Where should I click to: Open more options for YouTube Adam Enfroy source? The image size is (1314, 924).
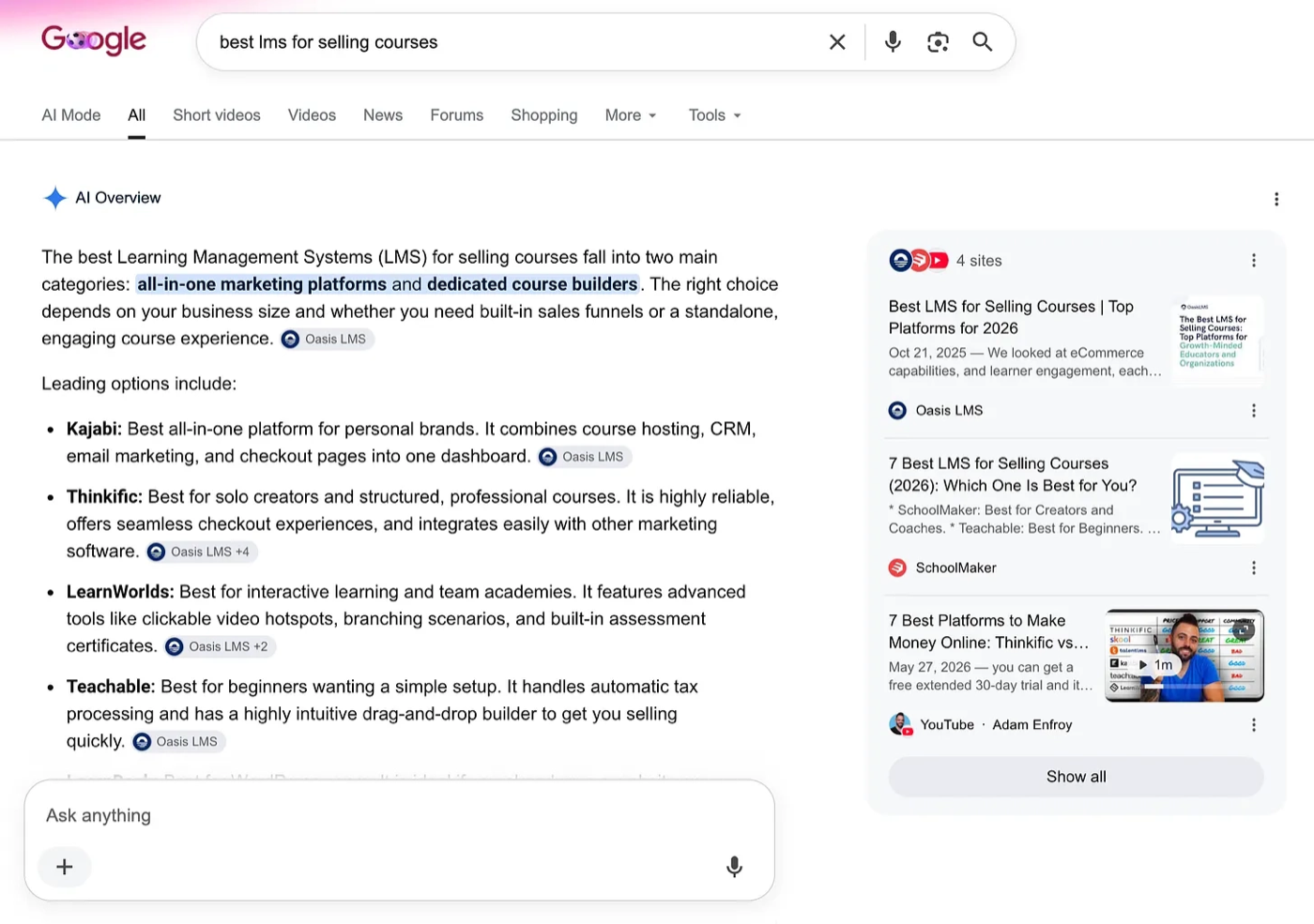(1254, 725)
